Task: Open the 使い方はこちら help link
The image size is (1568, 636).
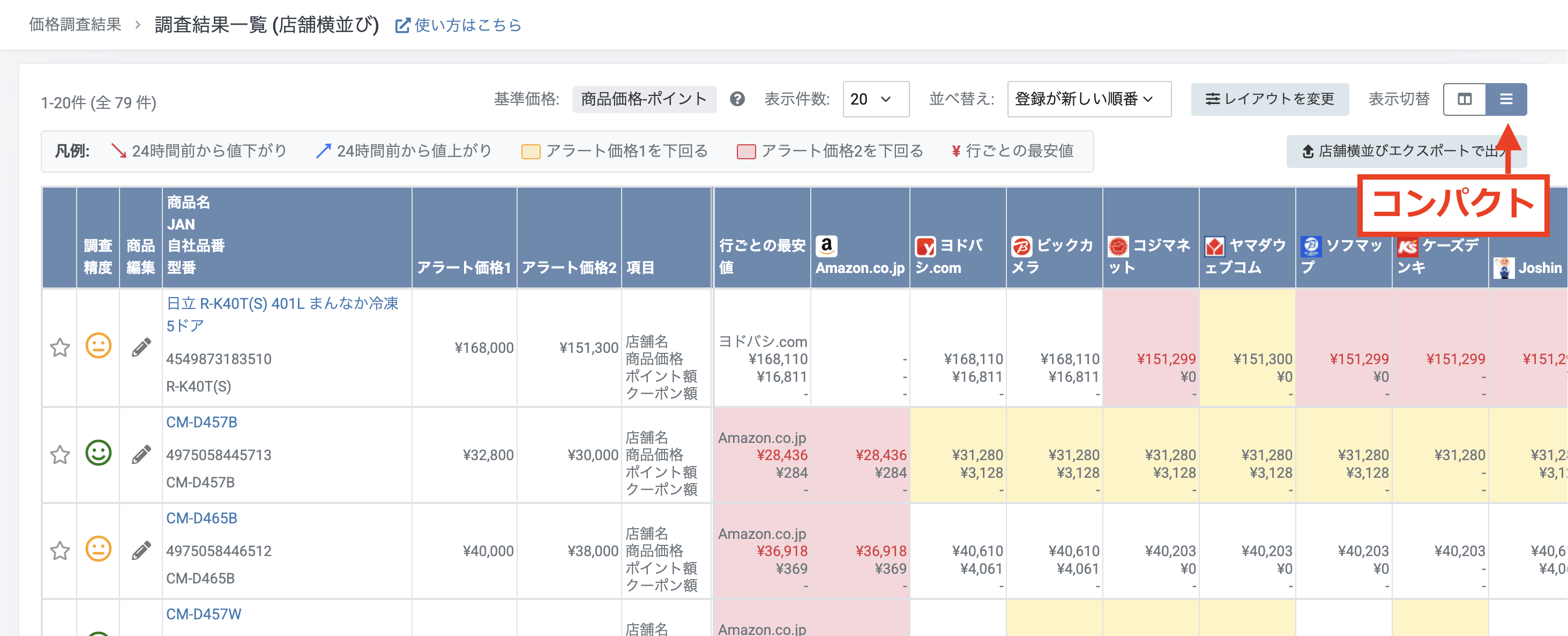Action: (x=467, y=26)
